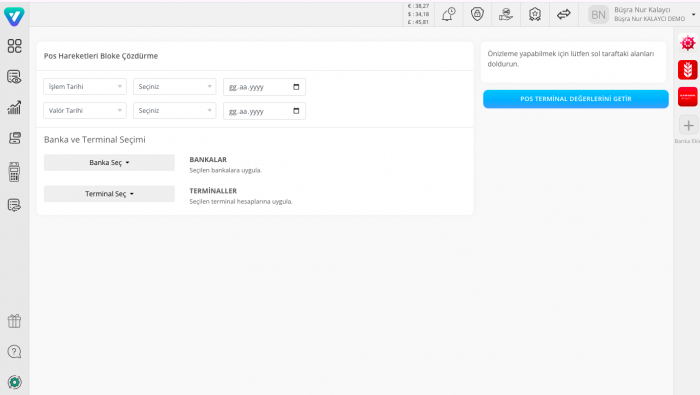The width and height of the screenshot is (700, 395).
Task: Open the bell with clock notifications icon
Action: click(x=449, y=14)
